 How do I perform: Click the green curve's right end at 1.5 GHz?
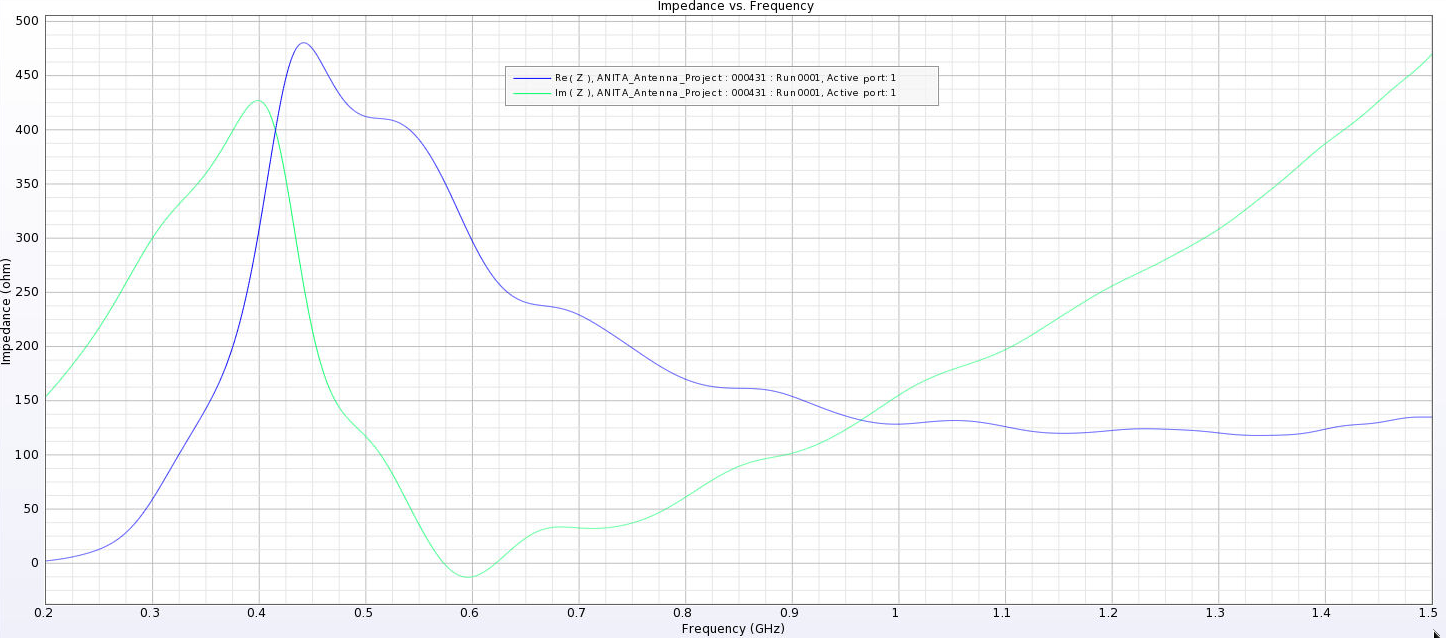point(1432,55)
